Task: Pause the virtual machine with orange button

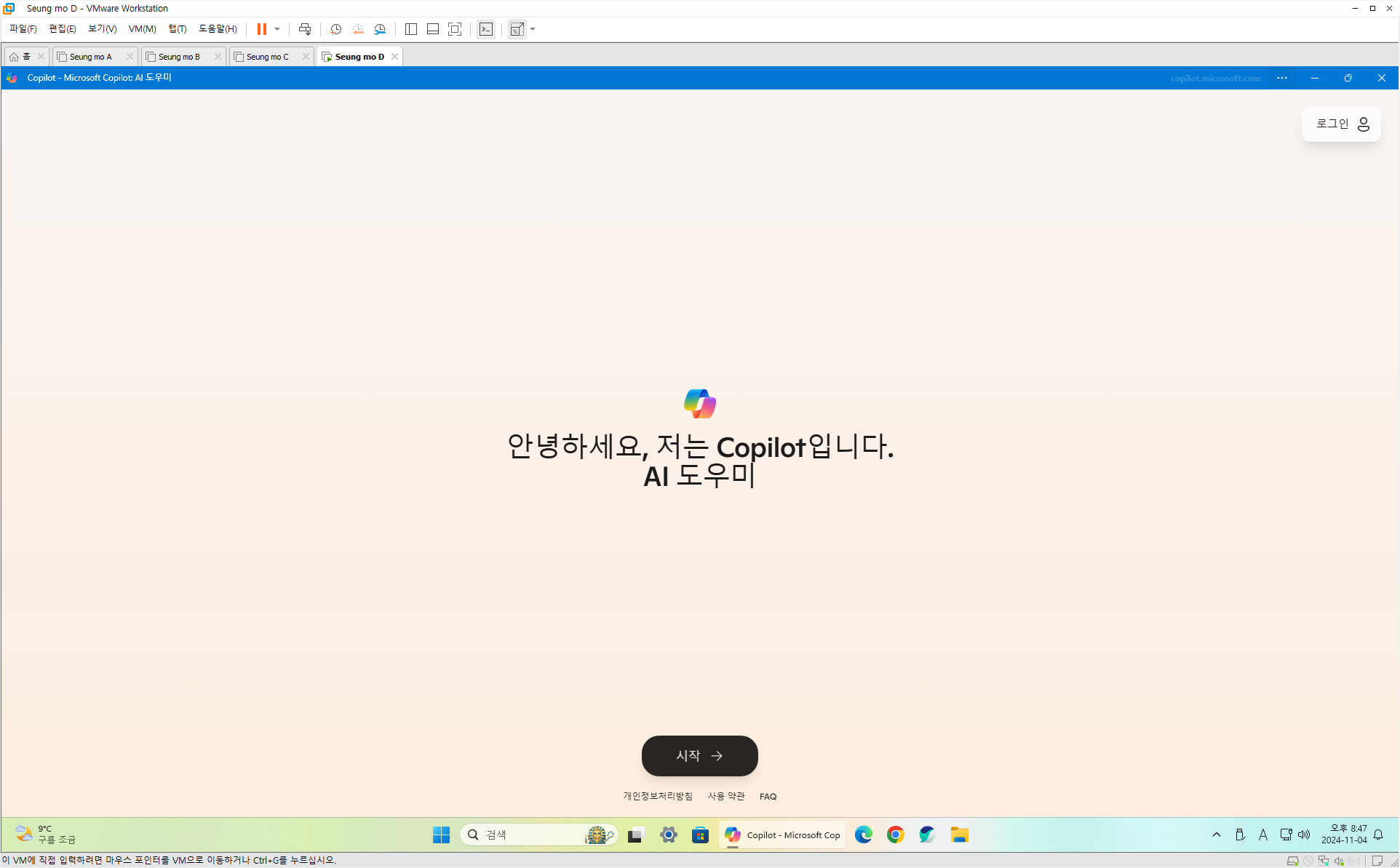Action: tap(261, 29)
